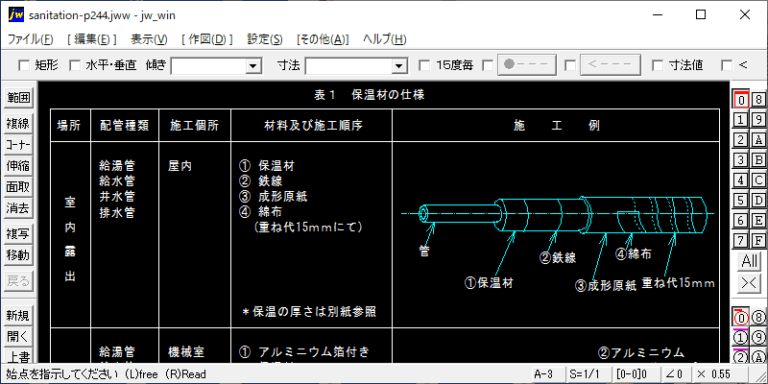768x384 pixels.
Task: Select circled layer group 1 button
Action: (x=741, y=337)
